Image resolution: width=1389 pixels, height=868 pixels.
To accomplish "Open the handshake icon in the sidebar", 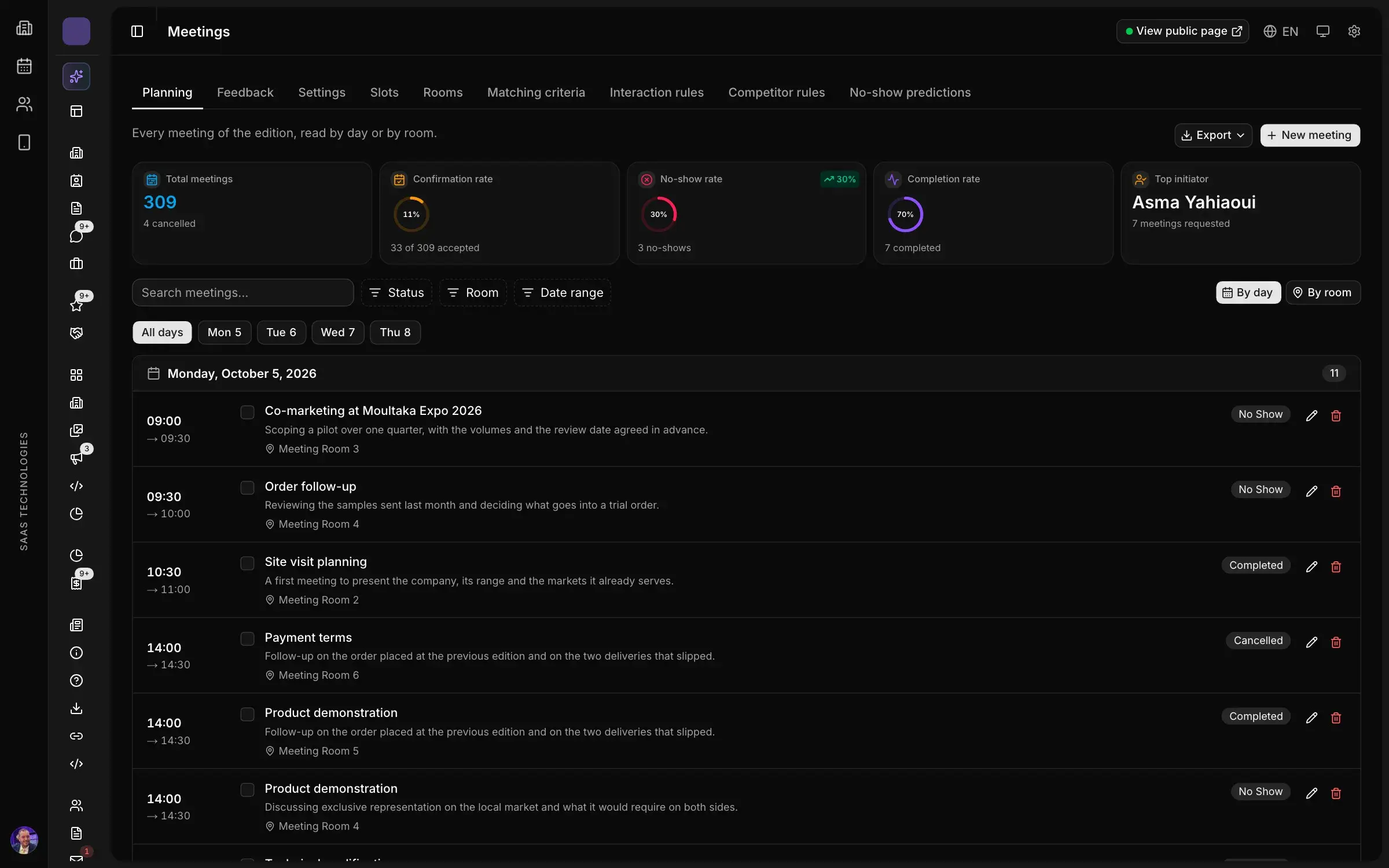I will [76, 333].
